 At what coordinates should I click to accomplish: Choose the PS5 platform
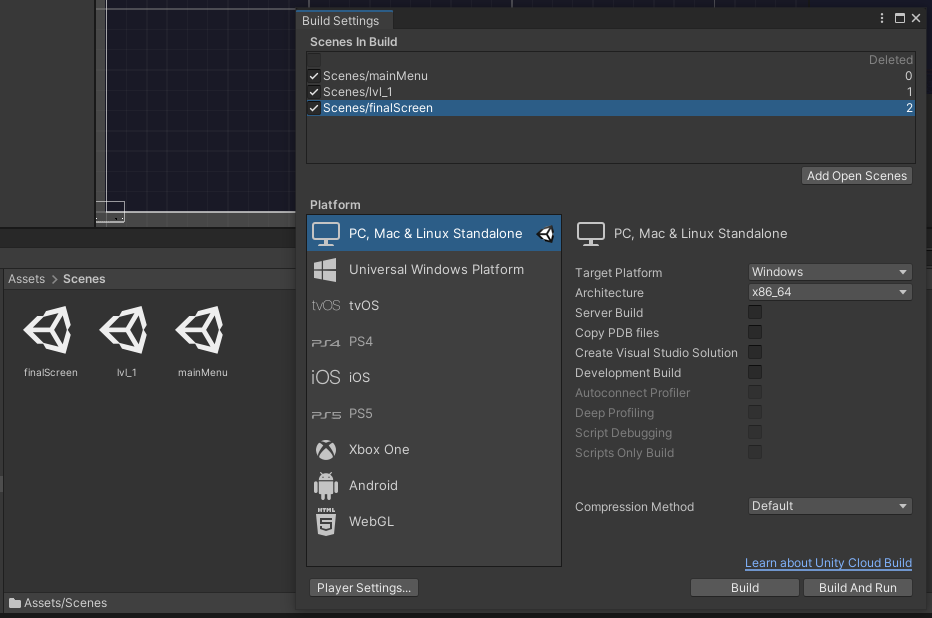click(434, 414)
